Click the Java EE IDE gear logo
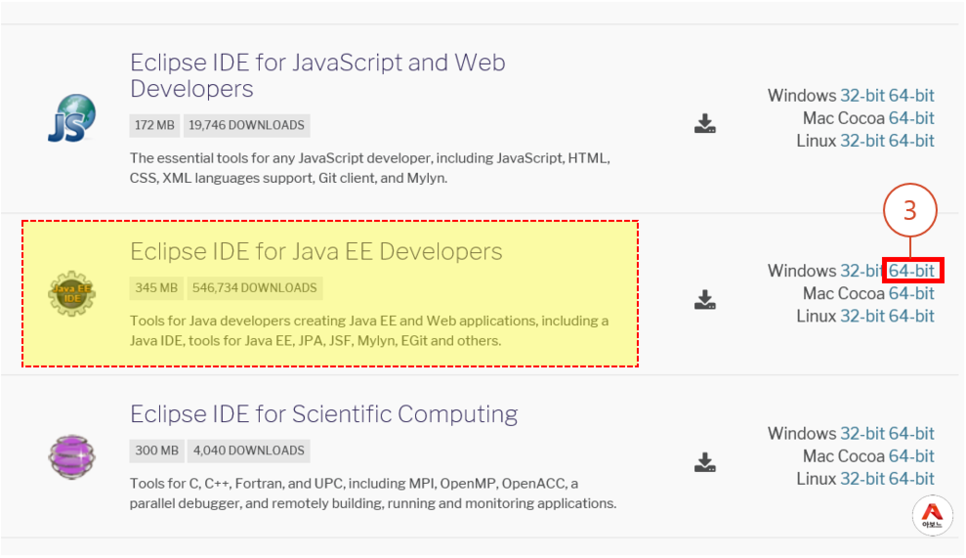This screenshot has height=558, width=966. tap(72, 294)
